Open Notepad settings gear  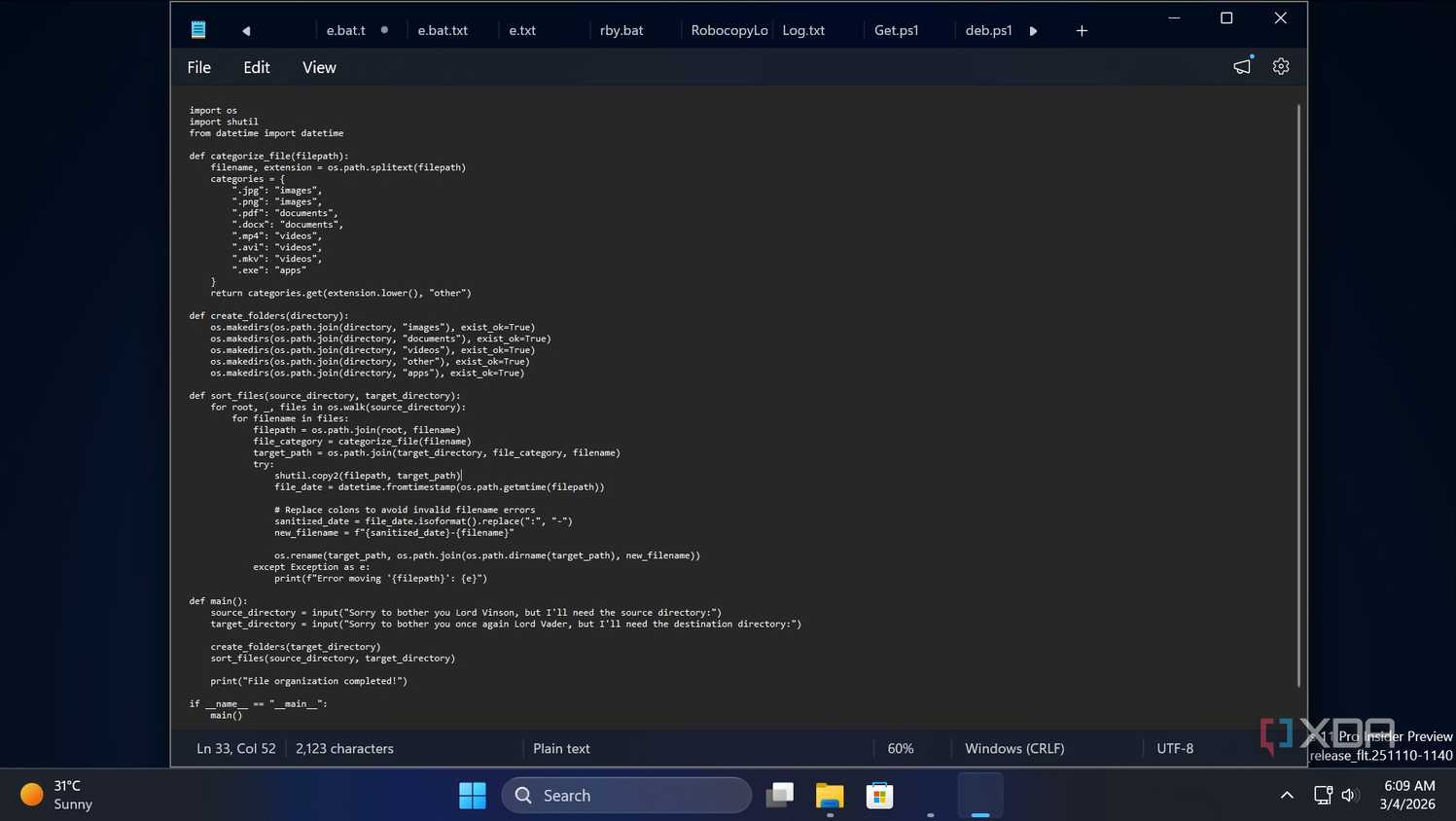point(1281,67)
